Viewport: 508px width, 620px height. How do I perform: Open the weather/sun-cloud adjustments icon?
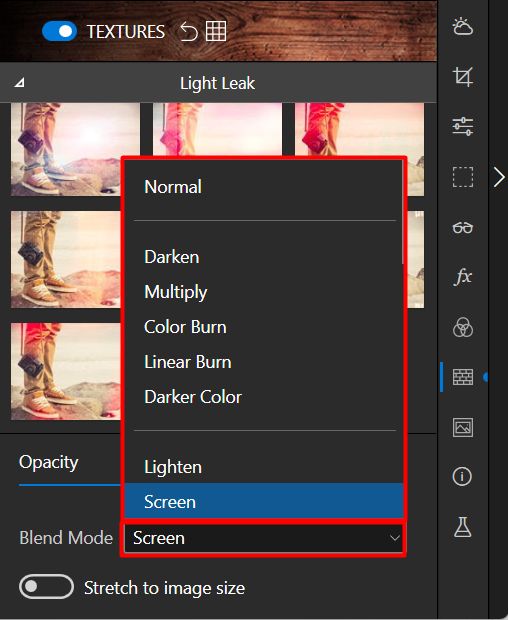463,27
